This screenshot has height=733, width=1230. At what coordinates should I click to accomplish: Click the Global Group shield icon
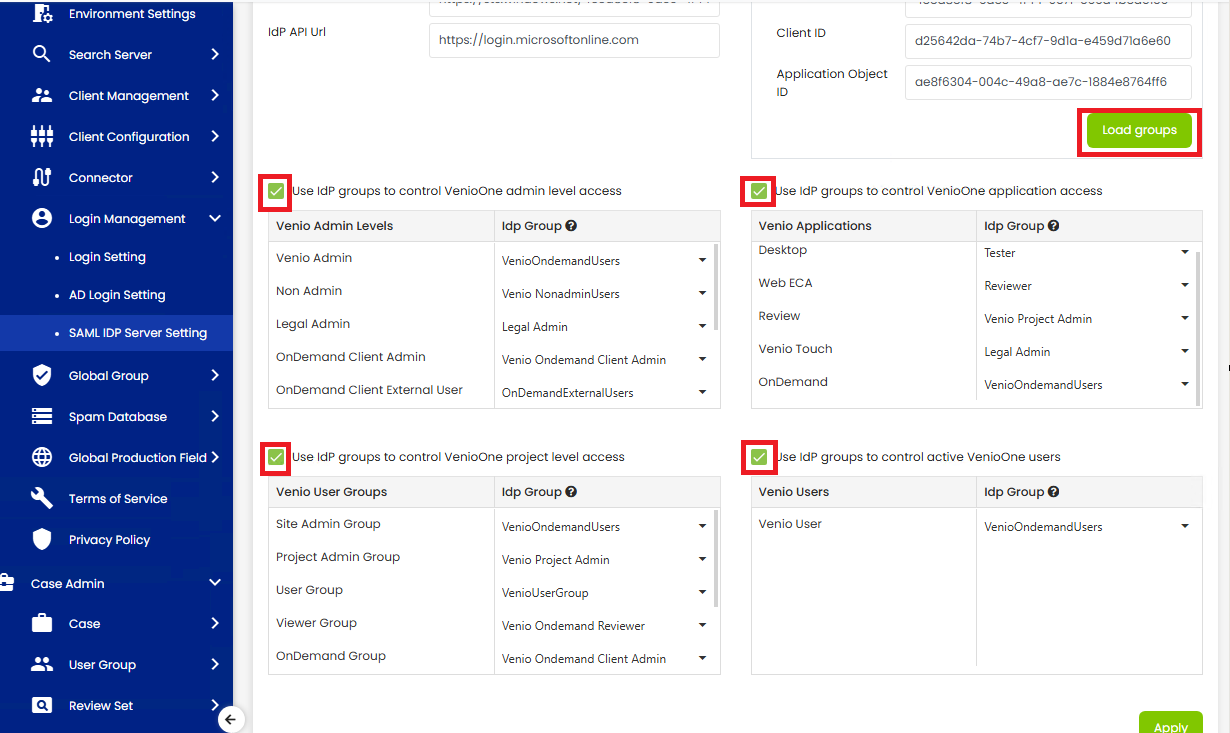pos(42,375)
